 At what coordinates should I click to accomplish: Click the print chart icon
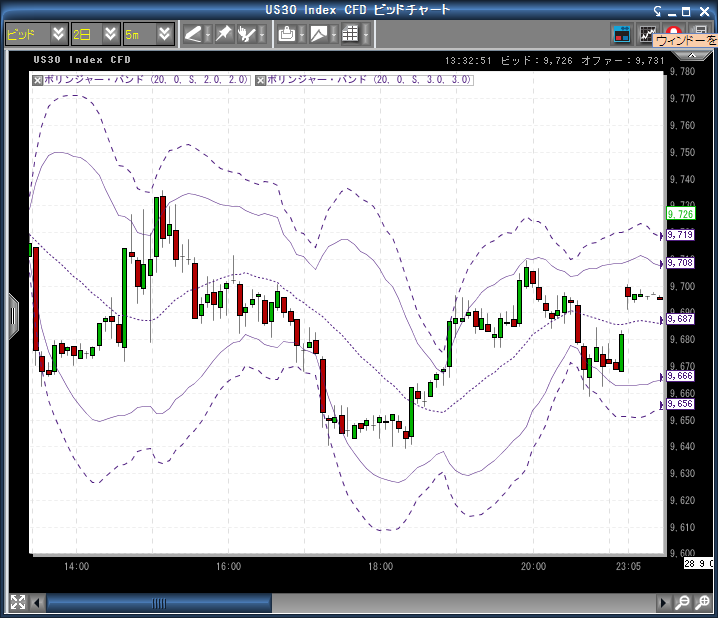(x=287, y=34)
